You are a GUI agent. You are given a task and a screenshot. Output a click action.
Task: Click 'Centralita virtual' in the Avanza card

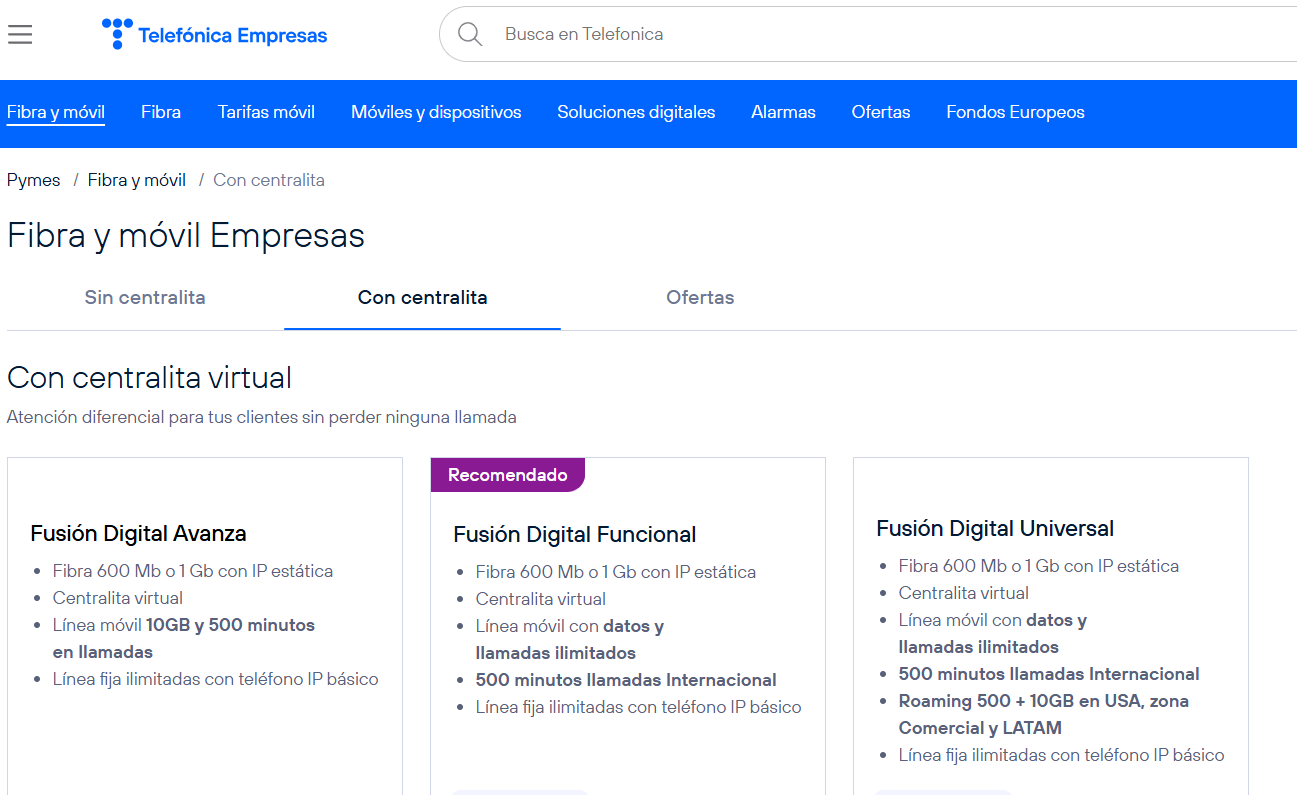click(x=118, y=598)
